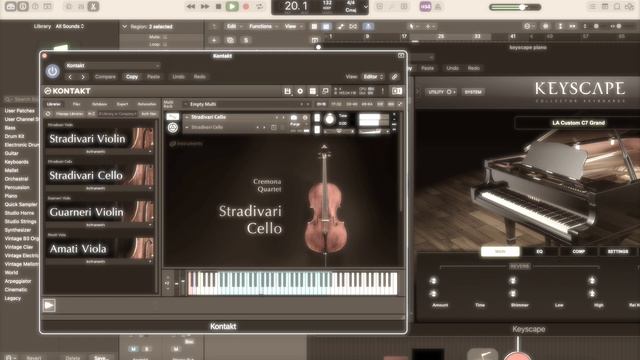This screenshot has width=640, height=360.
Task: Click Logic add track plus button
Action: [214, 40]
